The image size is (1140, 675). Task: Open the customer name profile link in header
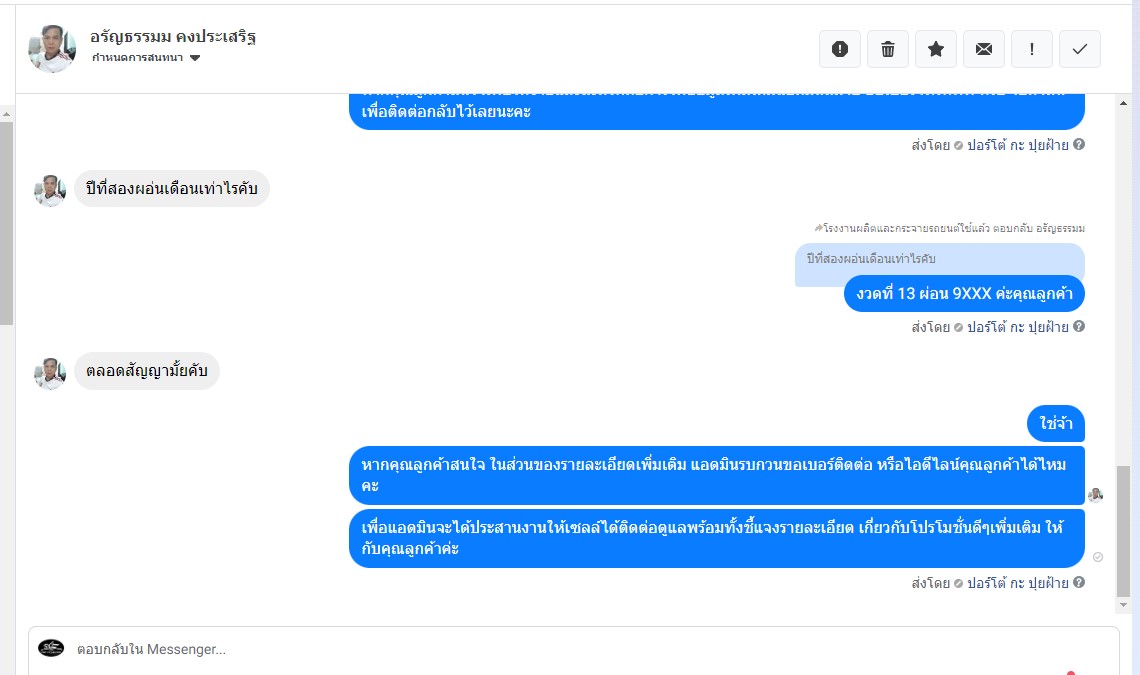[x=173, y=37]
